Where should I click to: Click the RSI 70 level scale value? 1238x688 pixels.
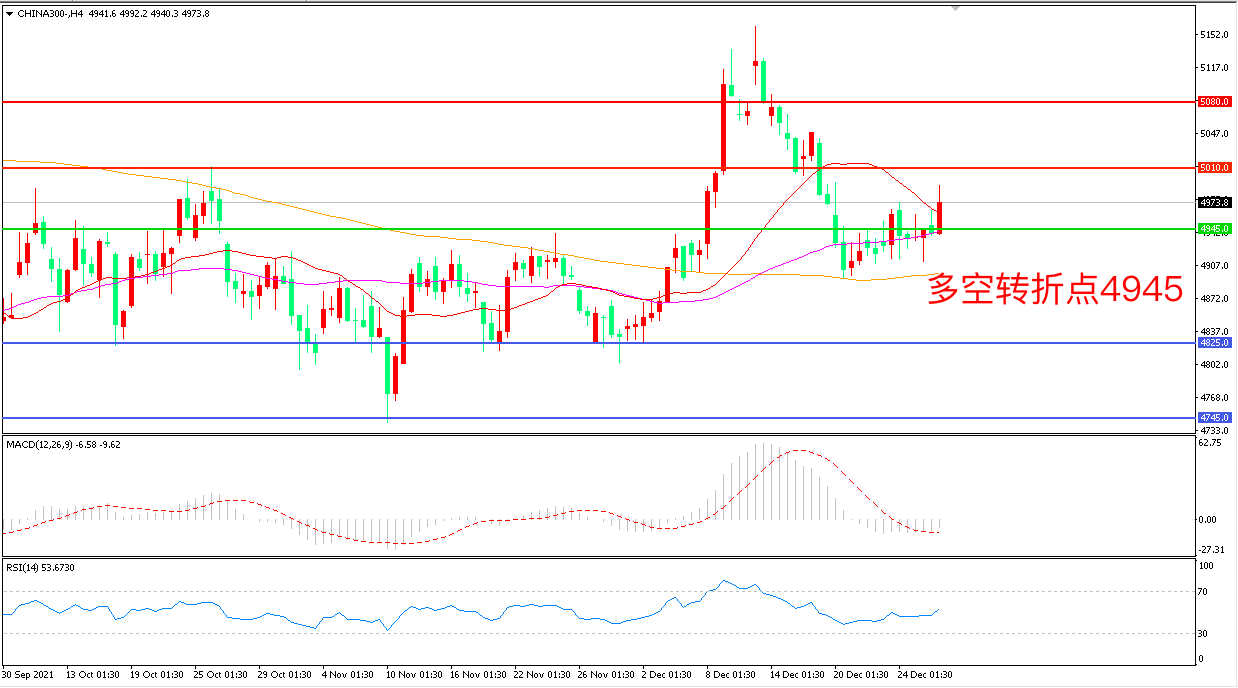tap(1206, 592)
